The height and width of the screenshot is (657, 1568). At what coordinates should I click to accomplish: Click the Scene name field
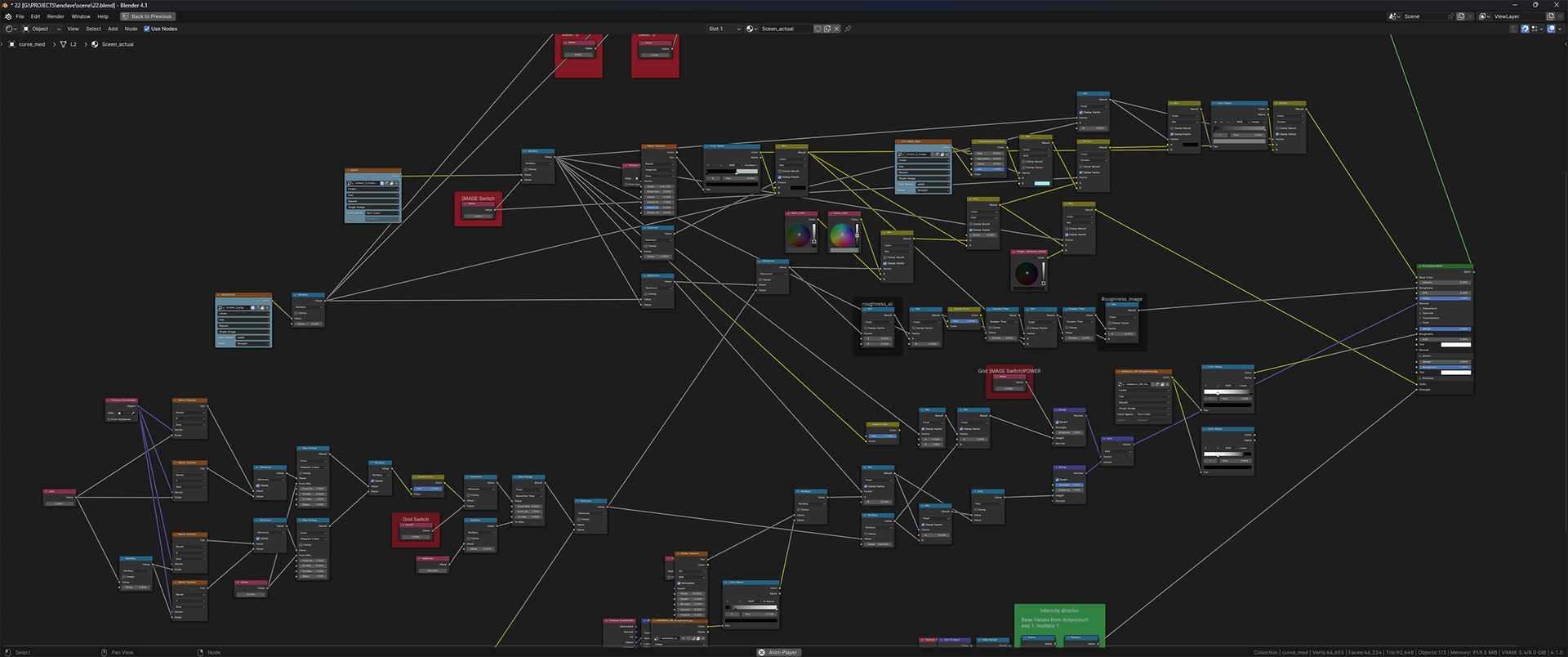click(x=1424, y=16)
